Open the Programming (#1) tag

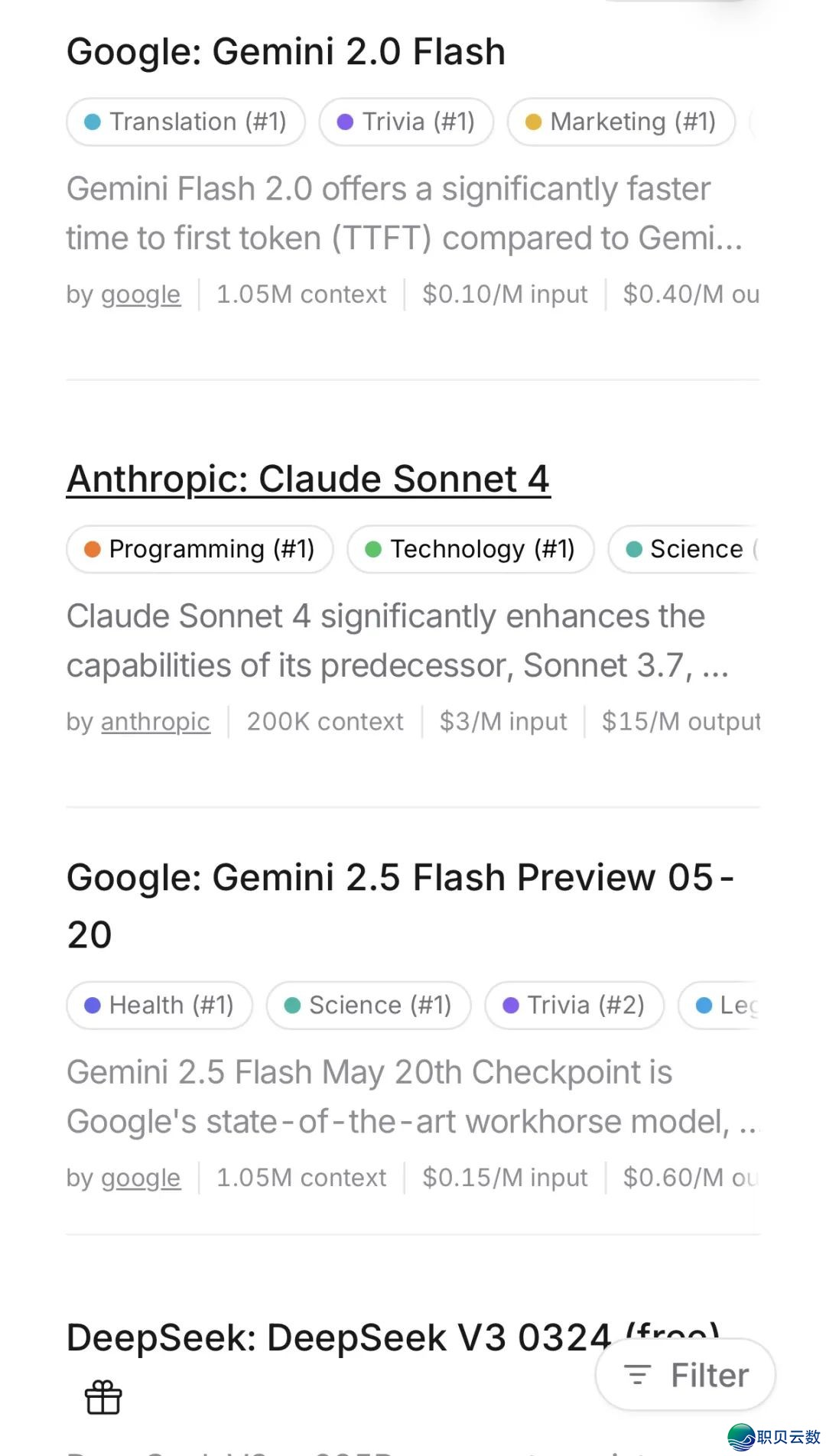tap(200, 549)
